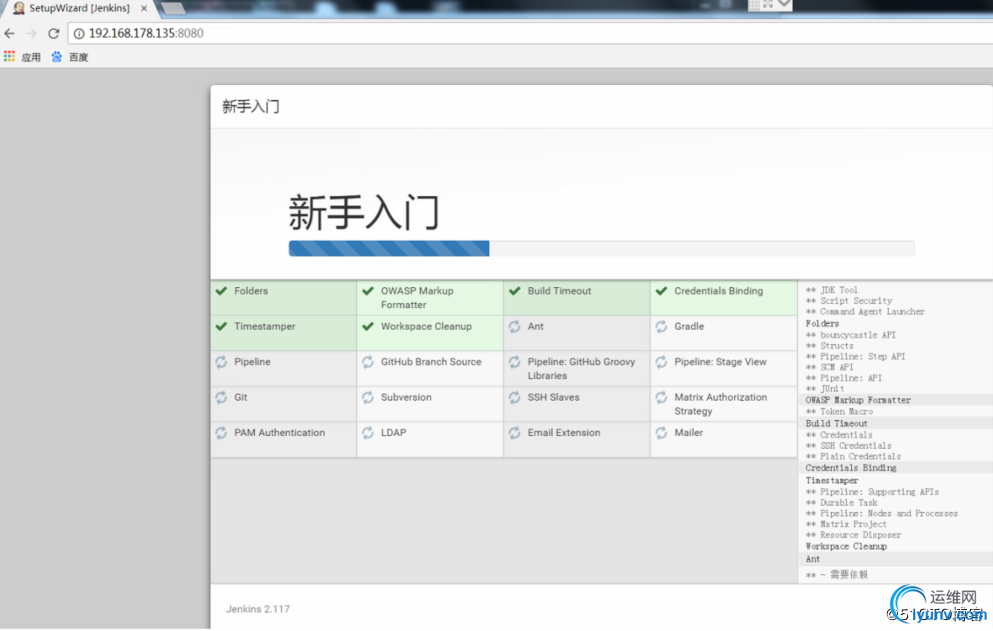View site information icon in address bar
This screenshot has width=993, height=631.
79,34
